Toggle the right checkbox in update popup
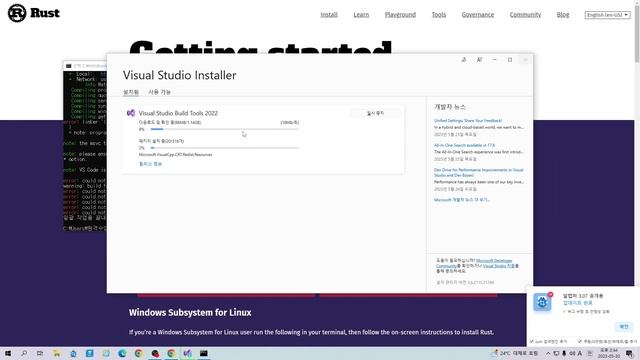 pos(580,341)
